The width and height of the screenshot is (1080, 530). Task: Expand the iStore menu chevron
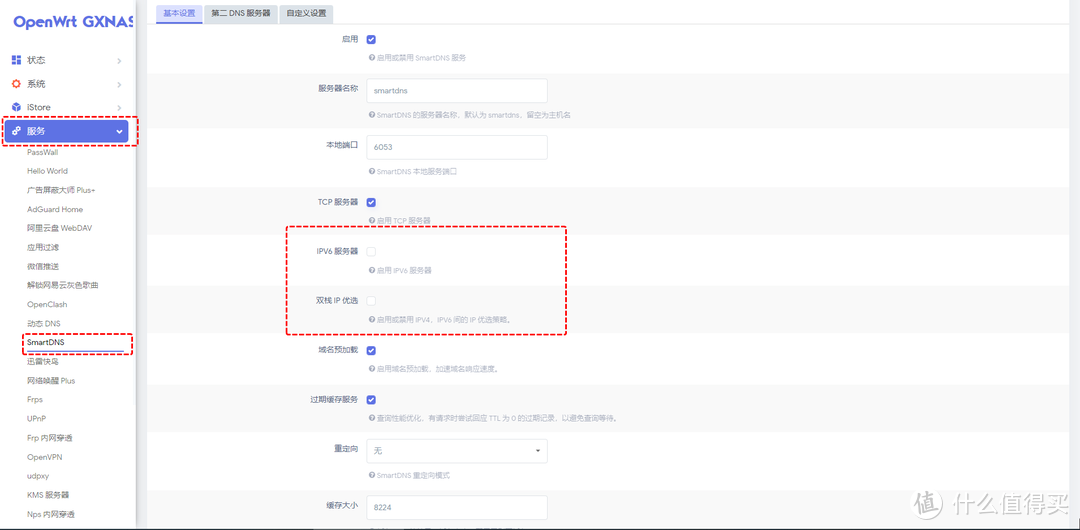[x=119, y=108]
